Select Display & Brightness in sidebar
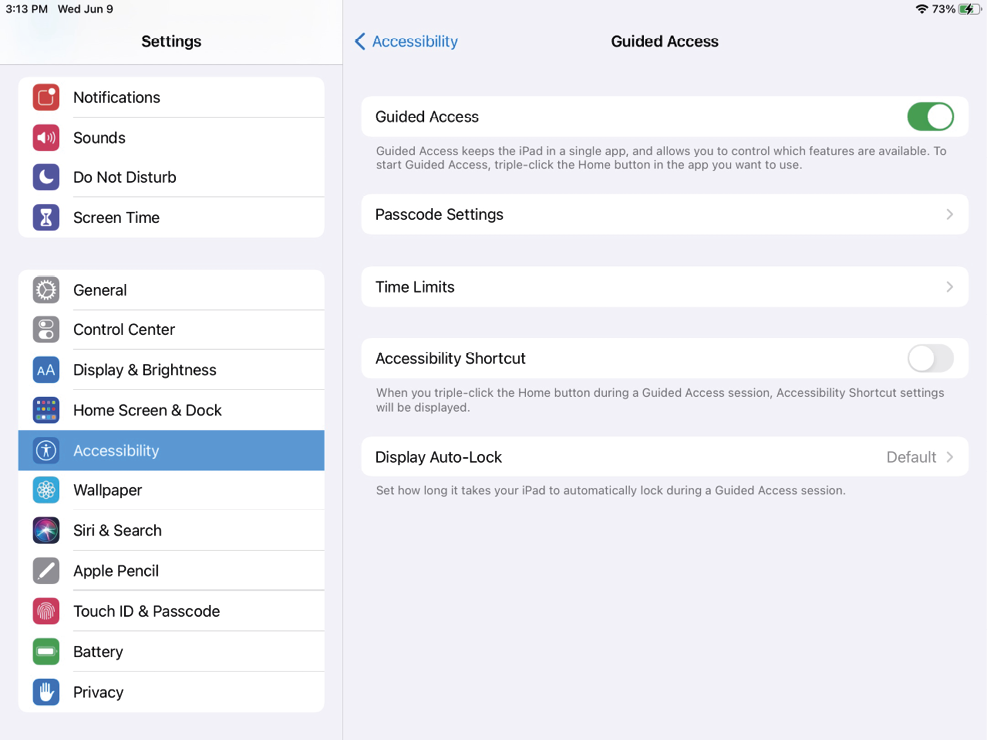 pos(145,370)
